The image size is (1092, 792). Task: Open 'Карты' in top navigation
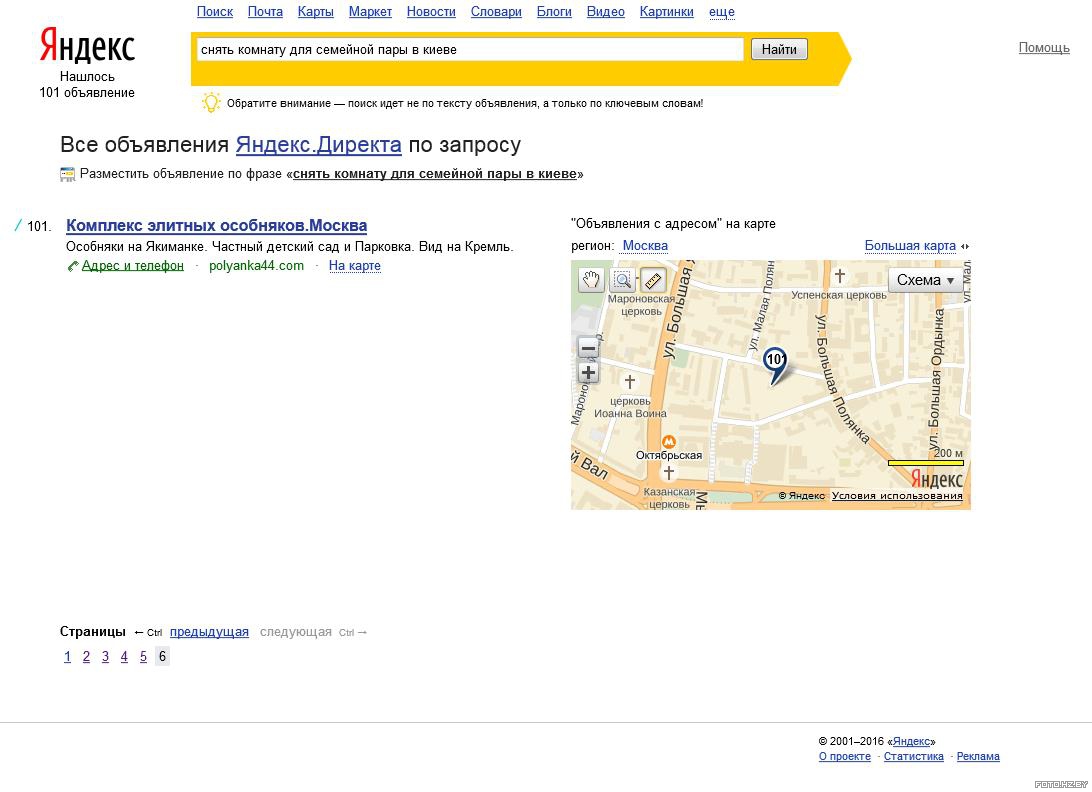[x=315, y=12]
